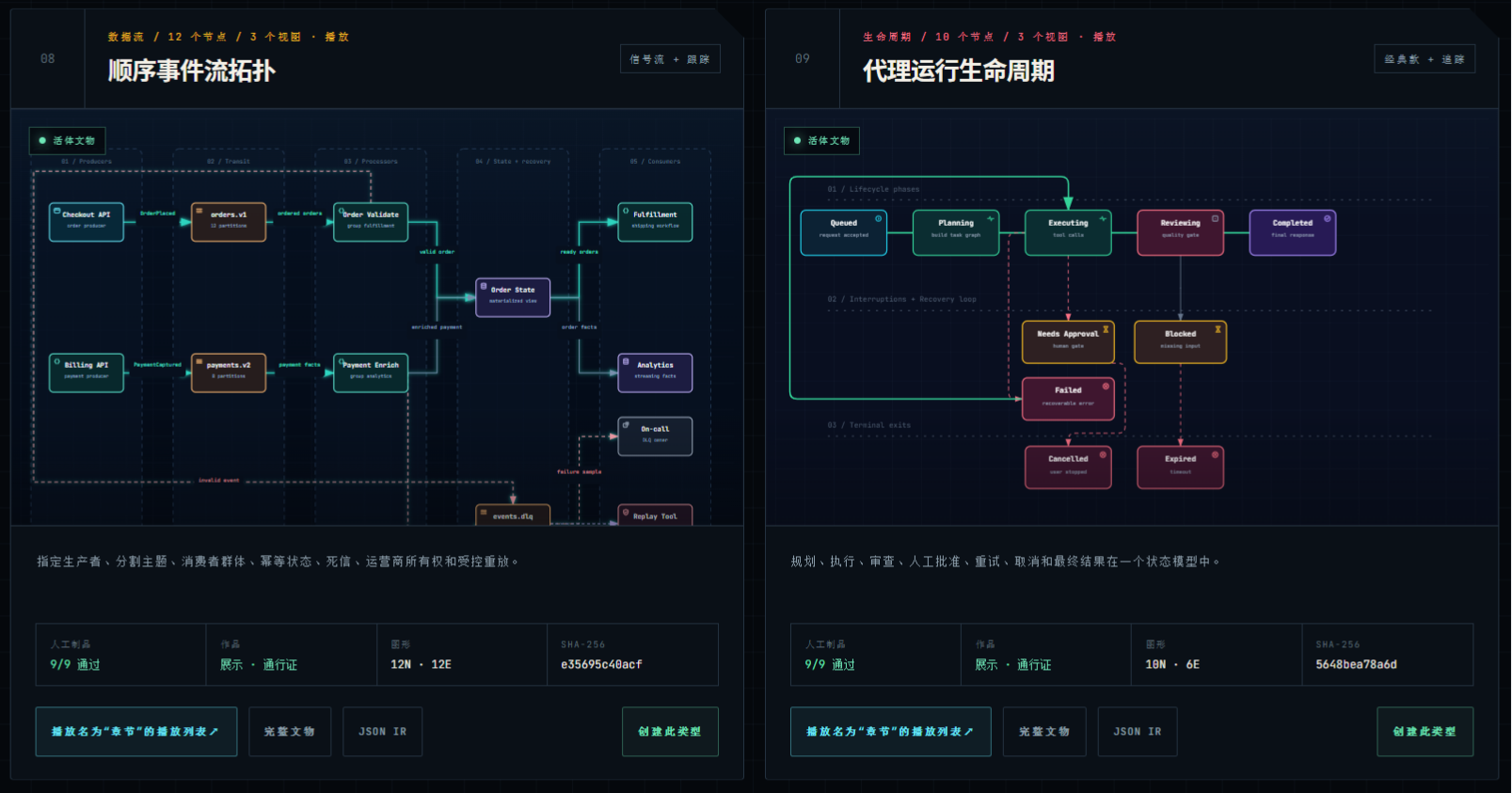Image resolution: width=1512 pixels, height=793 pixels.
Task: Click the 活体文物 badge on card 08
Action: [x=67, y=140]
